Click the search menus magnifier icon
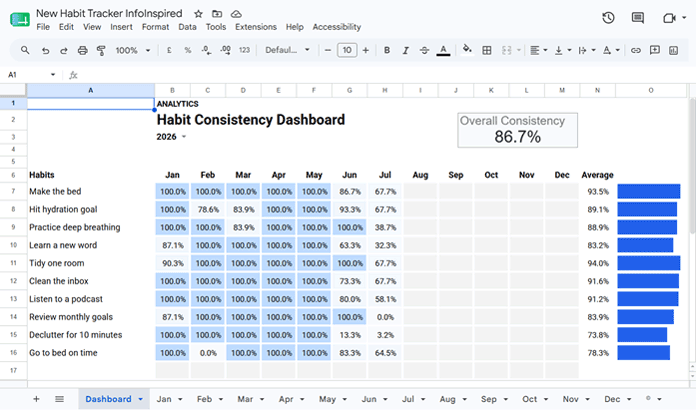 (x=25, y=50)
